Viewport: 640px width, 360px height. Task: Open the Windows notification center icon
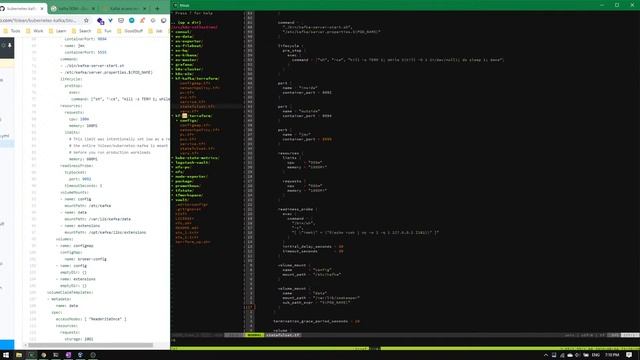629,355
